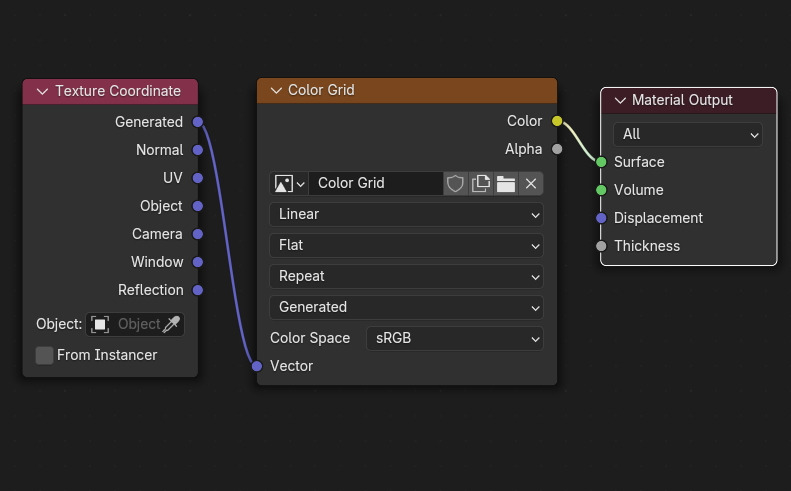
Task: Click the Surface input socket
Action: pos(601,162)
